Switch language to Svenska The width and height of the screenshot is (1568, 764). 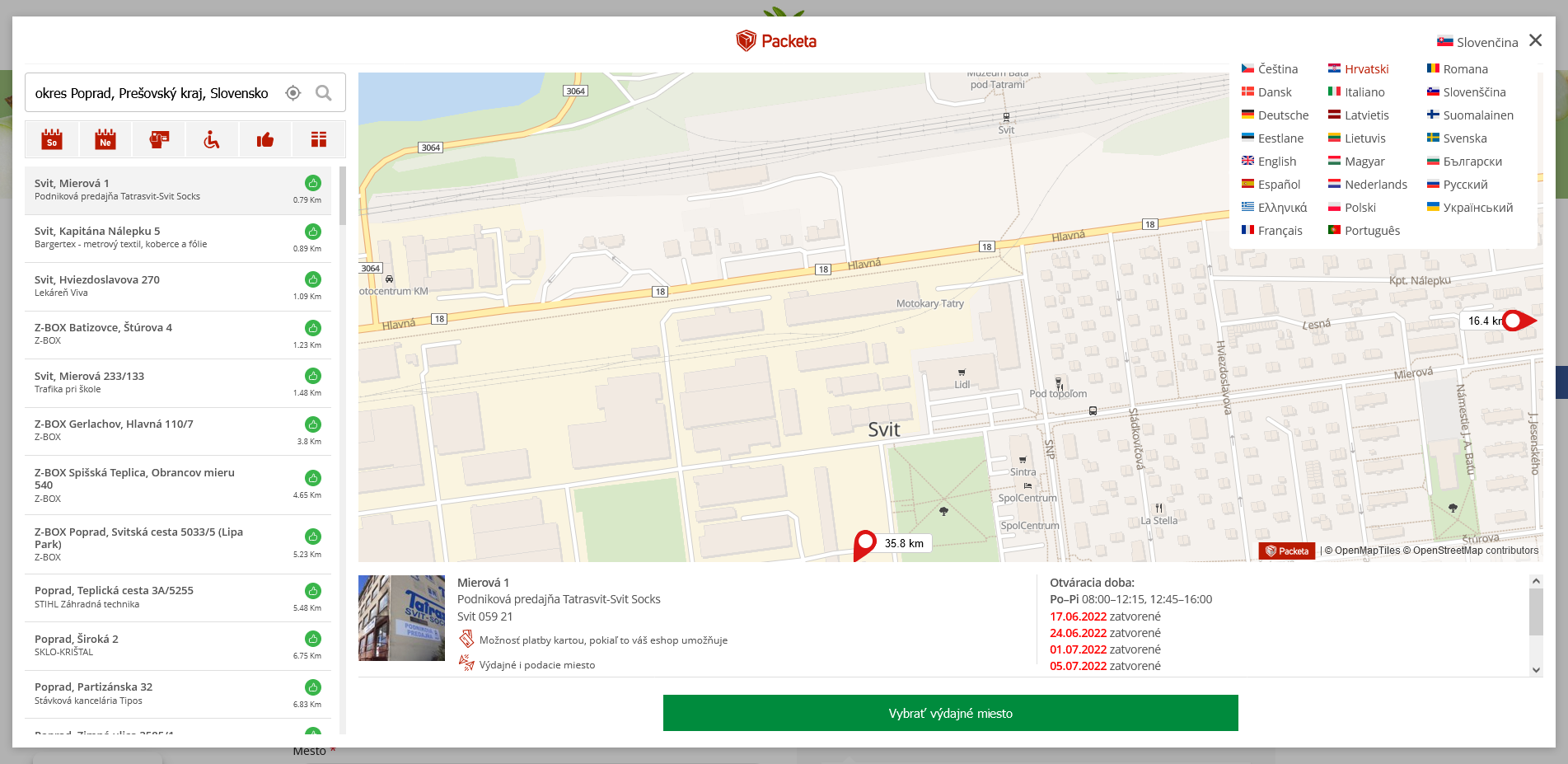click(1457, 138)
